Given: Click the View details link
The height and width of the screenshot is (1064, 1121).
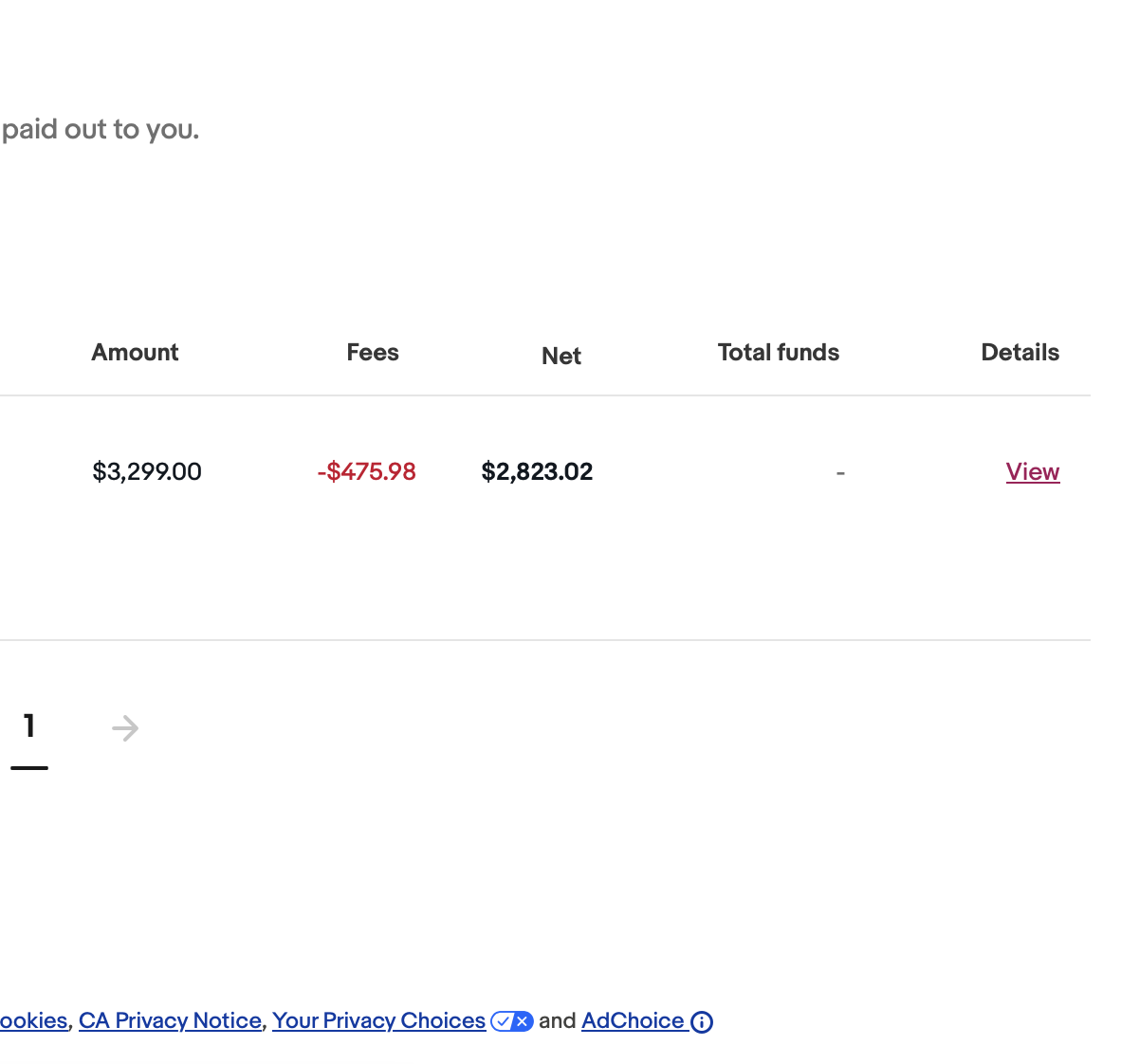Looking at the screenshot, I should pos(1032,472).
